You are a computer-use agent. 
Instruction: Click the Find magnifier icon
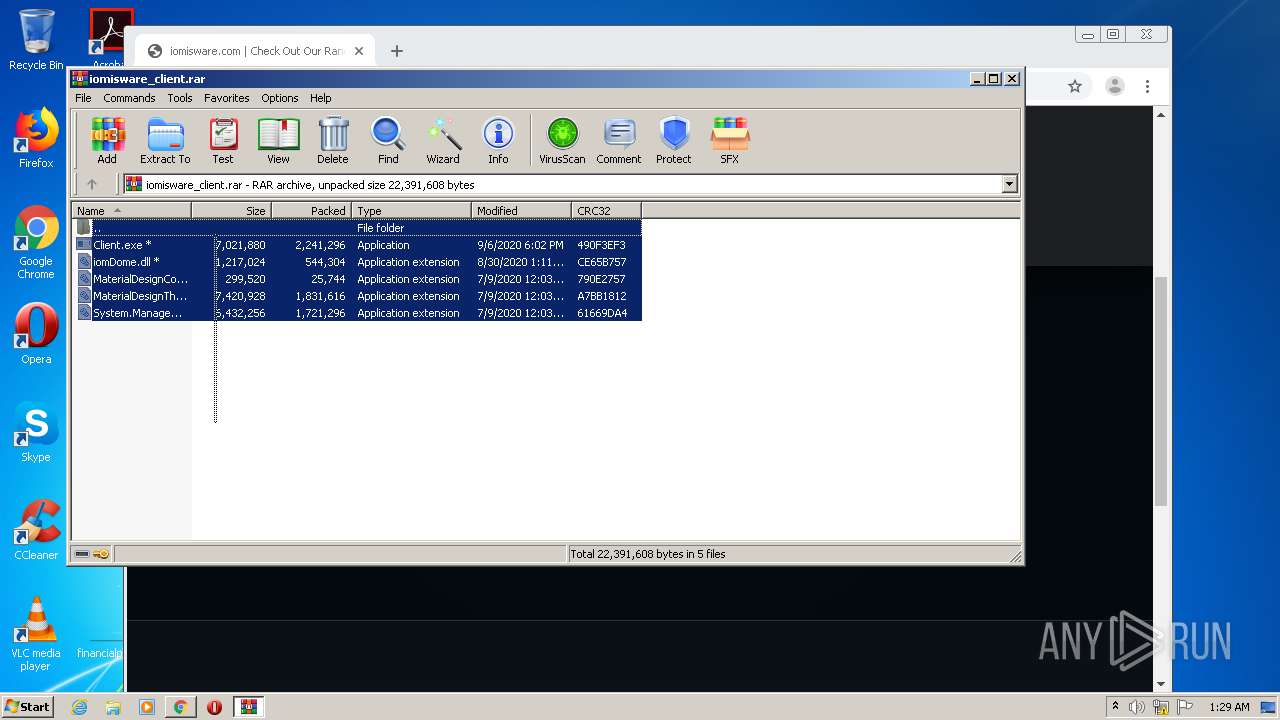(x=388, y=140)
